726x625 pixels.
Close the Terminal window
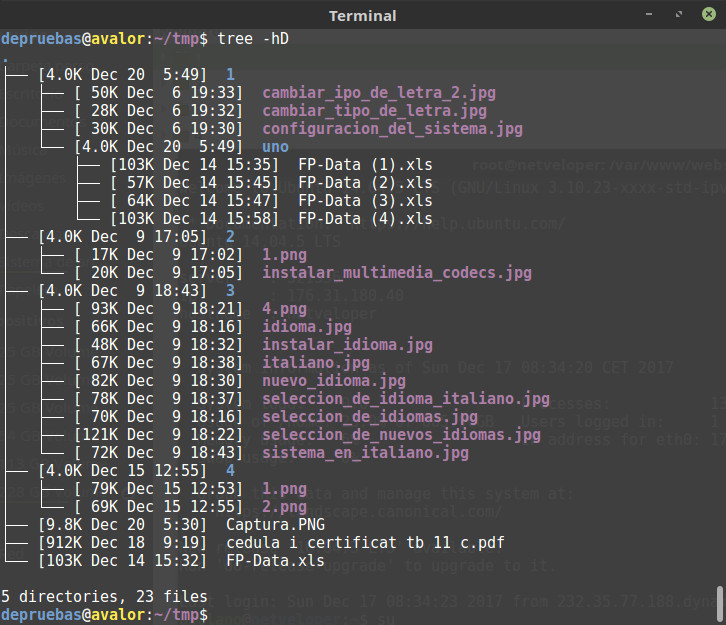tap(708, 14)
